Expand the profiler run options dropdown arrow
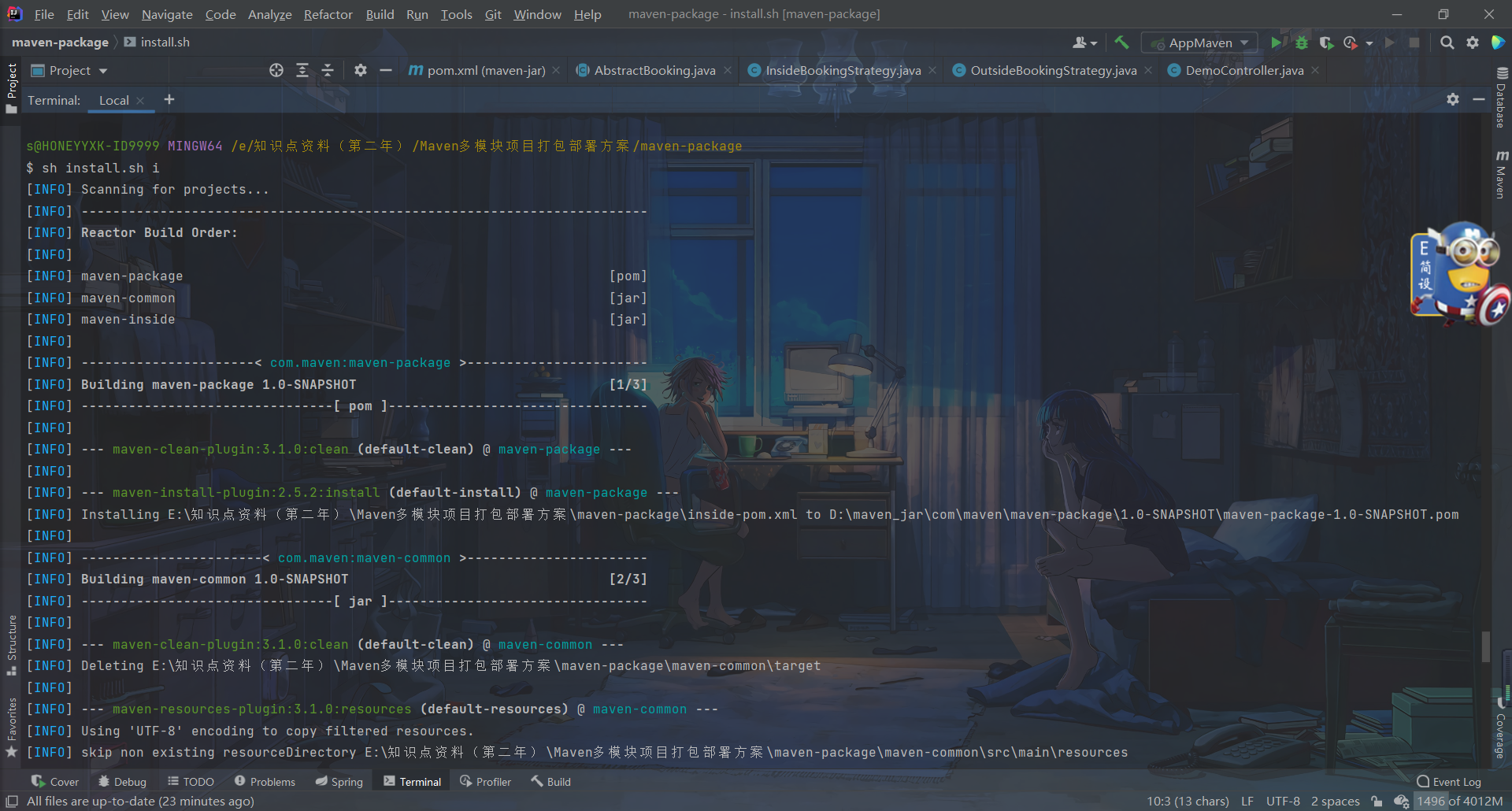The width and height of the screenshot is (1512, 811). 1369,43
